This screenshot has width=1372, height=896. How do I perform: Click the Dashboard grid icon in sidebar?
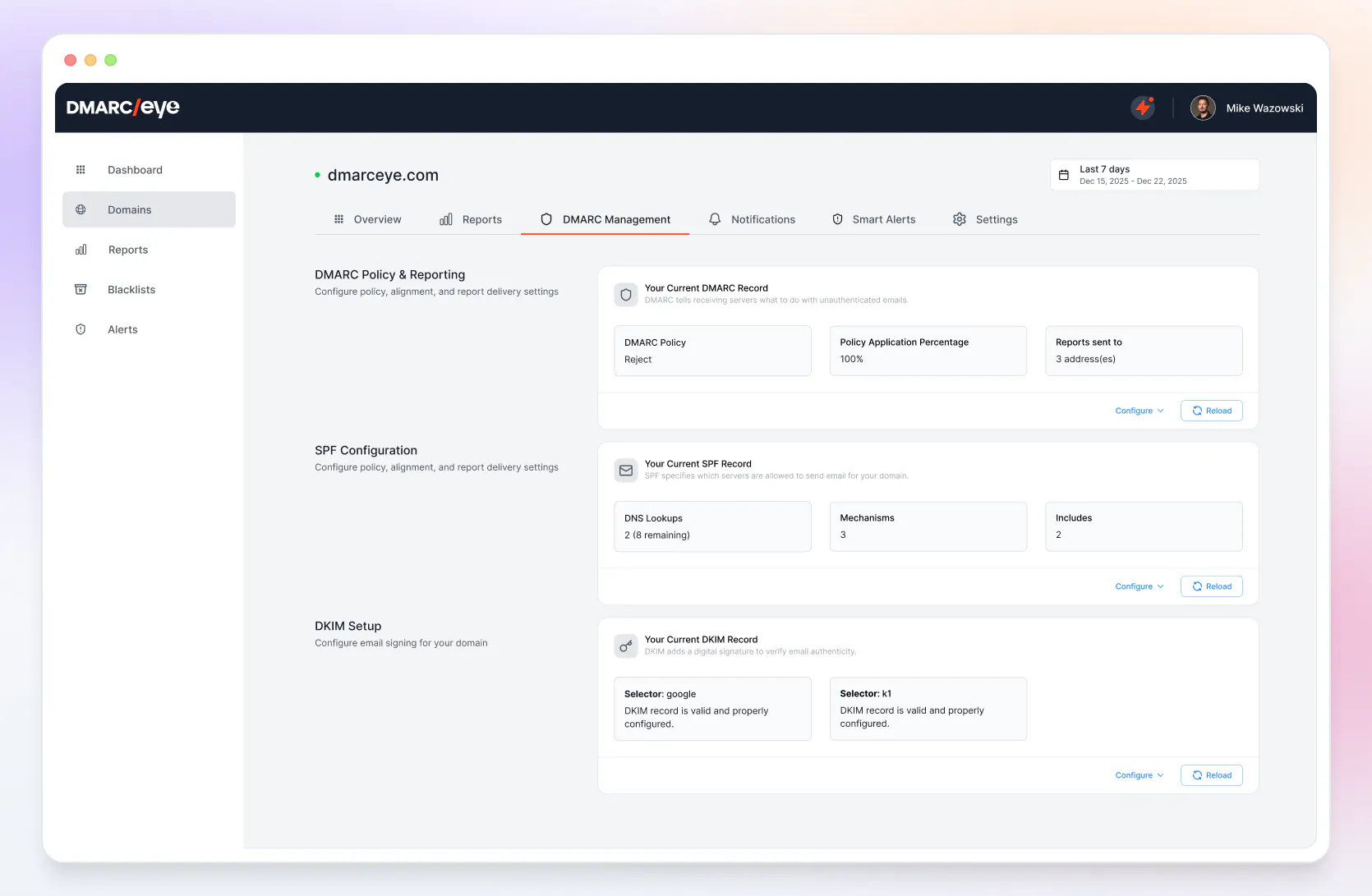pyautogui.click(x=81, y=170)
